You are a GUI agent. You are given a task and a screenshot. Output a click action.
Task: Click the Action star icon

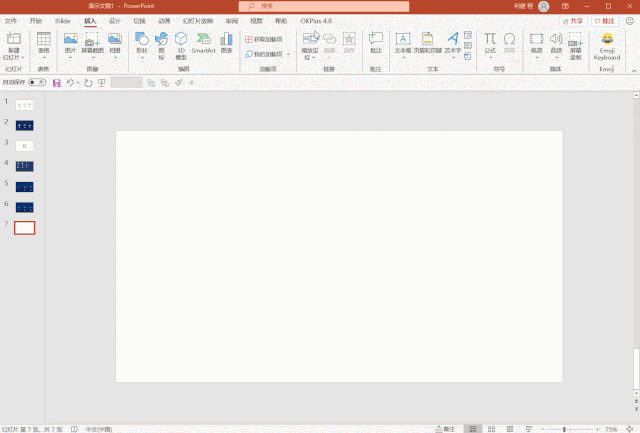point(349,38)
